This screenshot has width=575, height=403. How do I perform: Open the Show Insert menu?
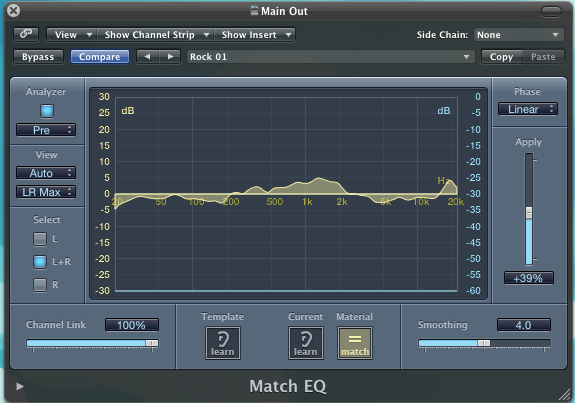pyautogui.click(x=254, y=35)
